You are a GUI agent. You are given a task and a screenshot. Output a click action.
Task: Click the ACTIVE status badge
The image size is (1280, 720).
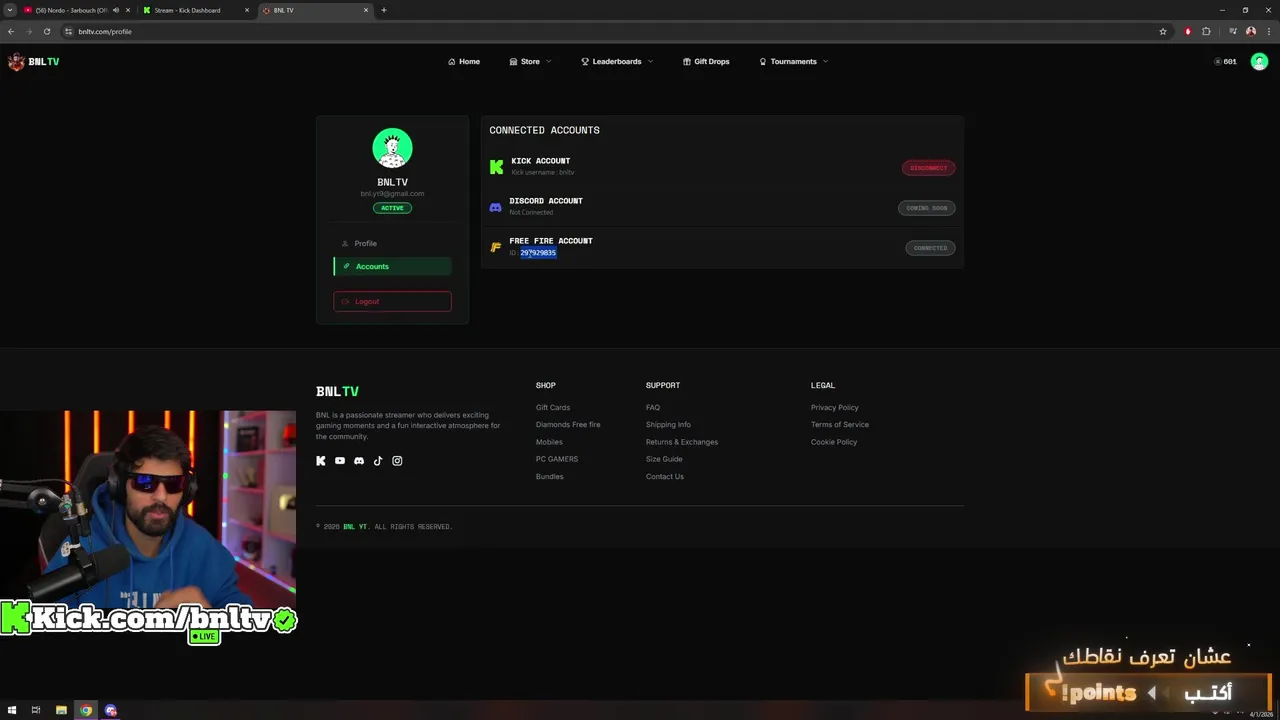[x=392, y=208]
